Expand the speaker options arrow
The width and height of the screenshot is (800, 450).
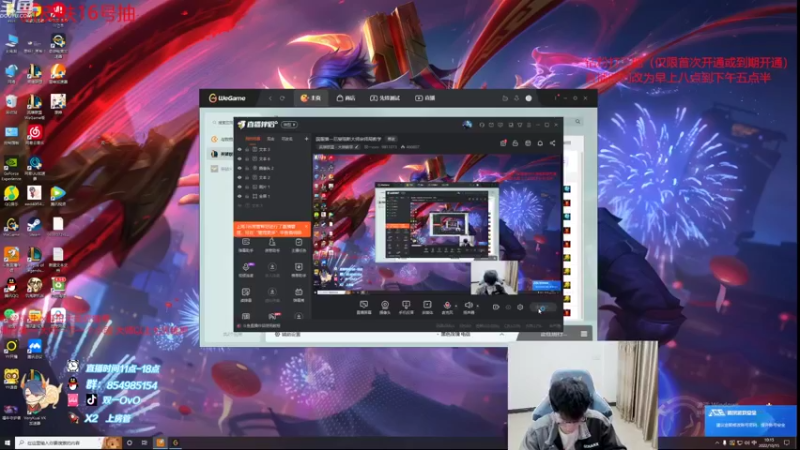[x=478, y=306]
